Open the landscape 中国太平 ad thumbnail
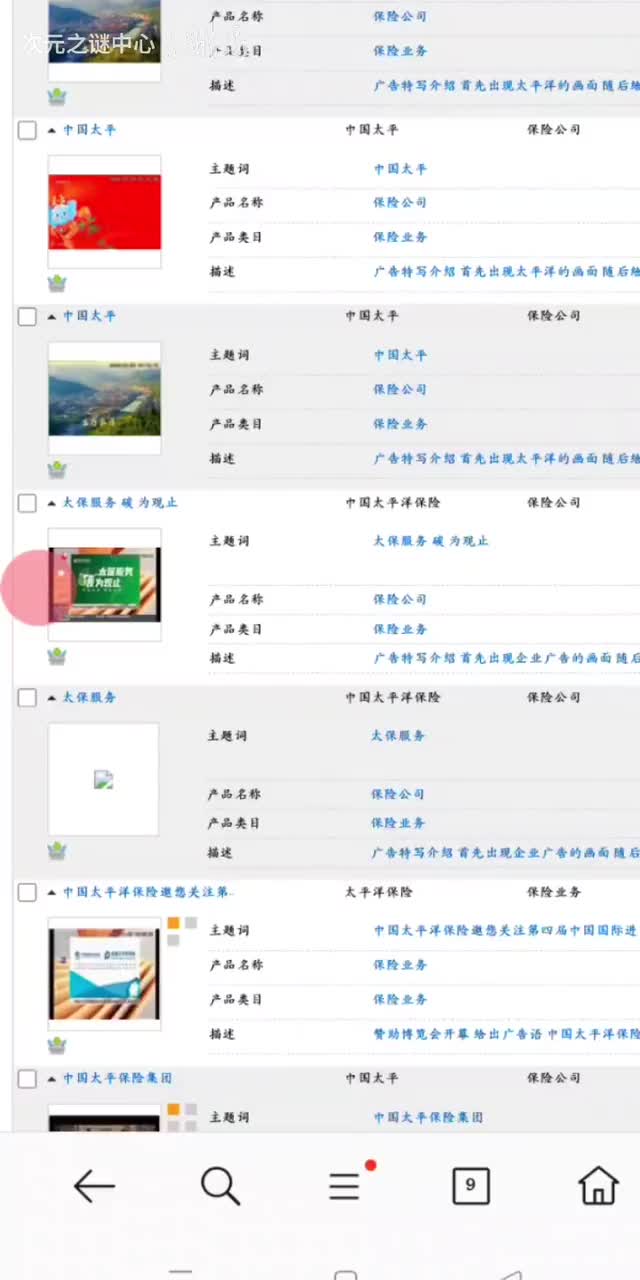Screen dimensions: 640x1280 tap(104, 398)
